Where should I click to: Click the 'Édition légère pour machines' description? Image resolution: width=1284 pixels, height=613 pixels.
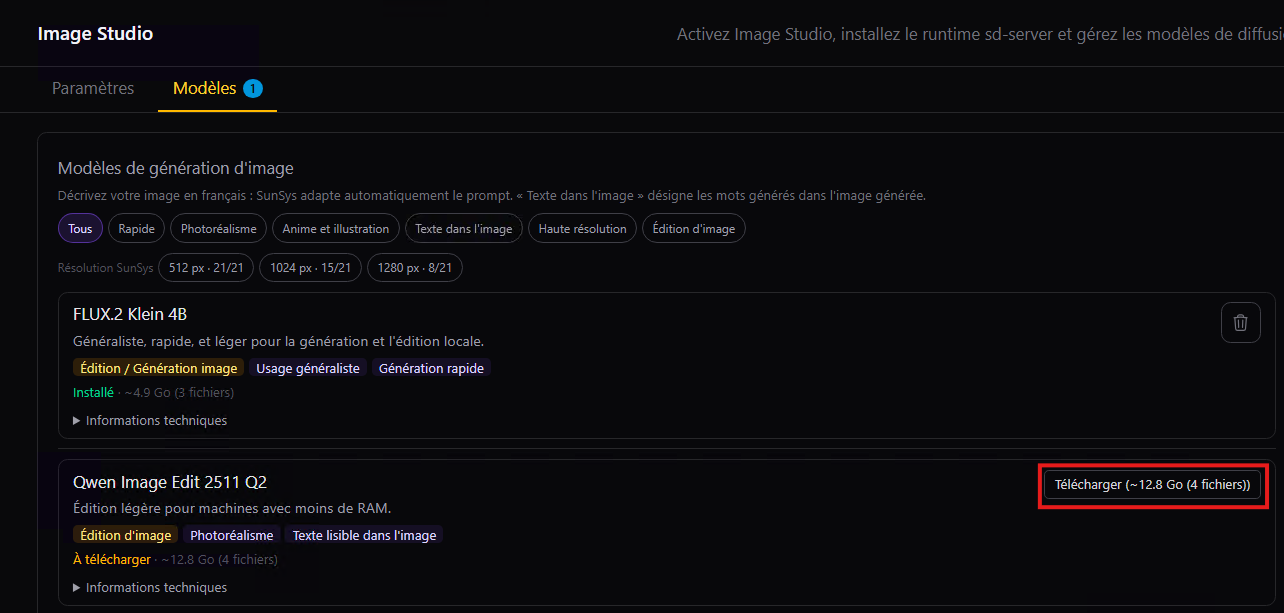pos(232,509)
